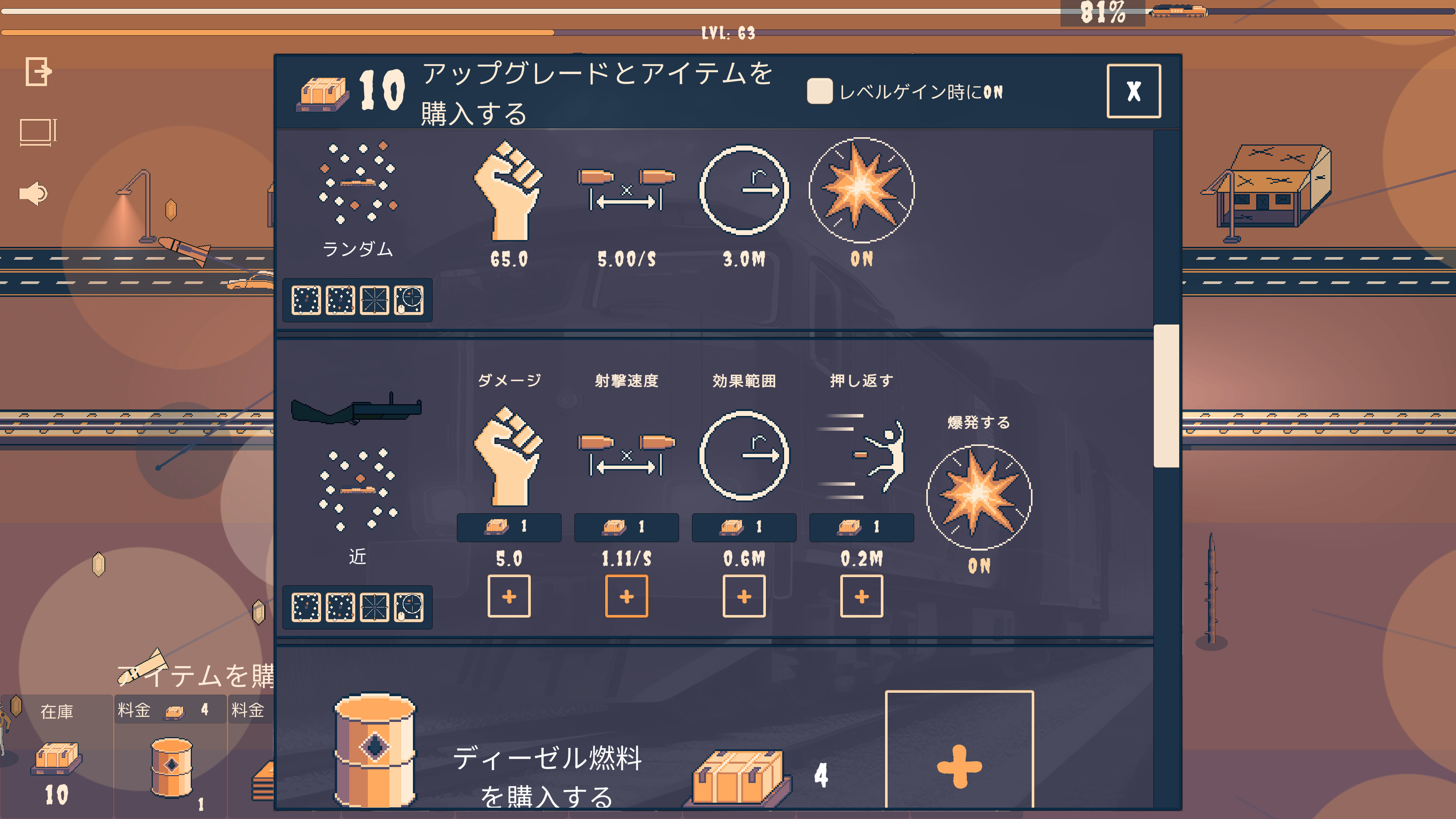The image size is (1456, 819).
Task: Select the diesel barrel item costing 4
Action: tap(170, 758)
